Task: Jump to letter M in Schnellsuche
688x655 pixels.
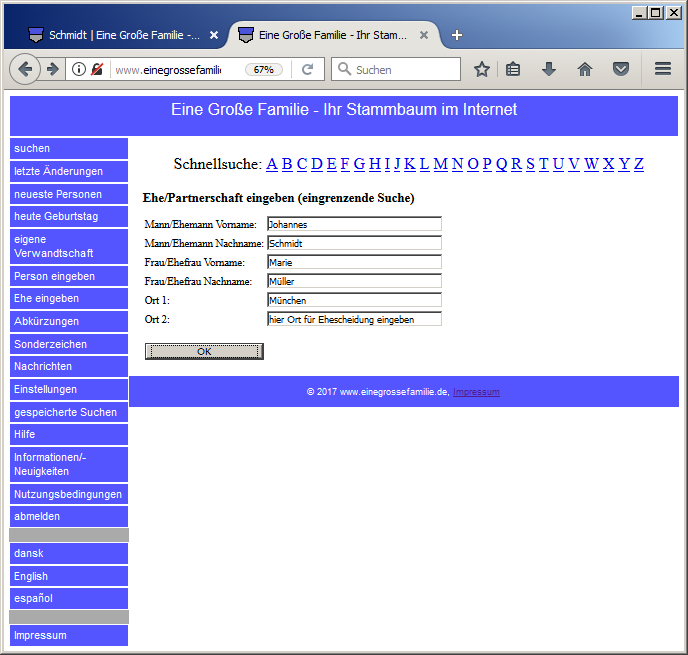Action: (x=440, y=164)
